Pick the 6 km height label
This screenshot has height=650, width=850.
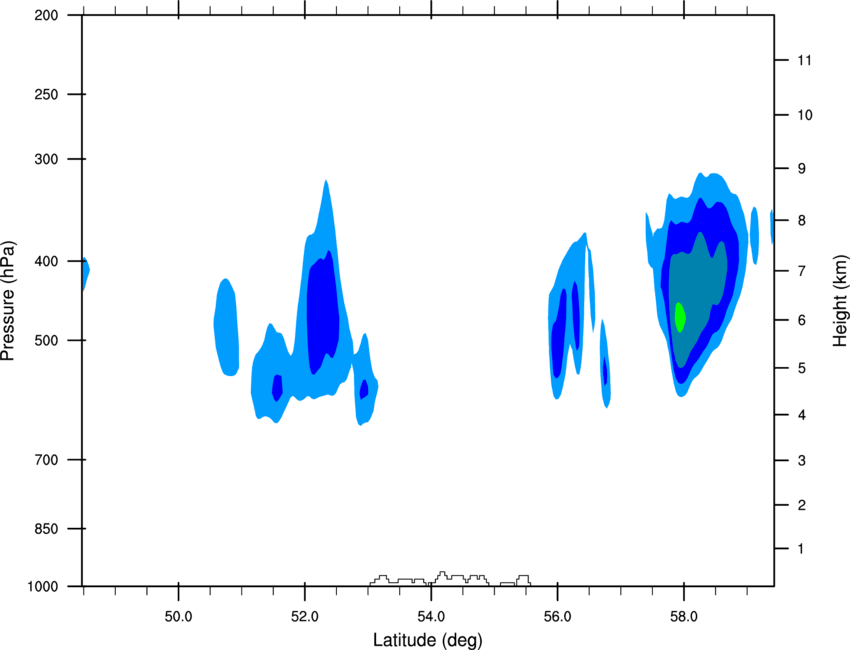pos(802,320)
